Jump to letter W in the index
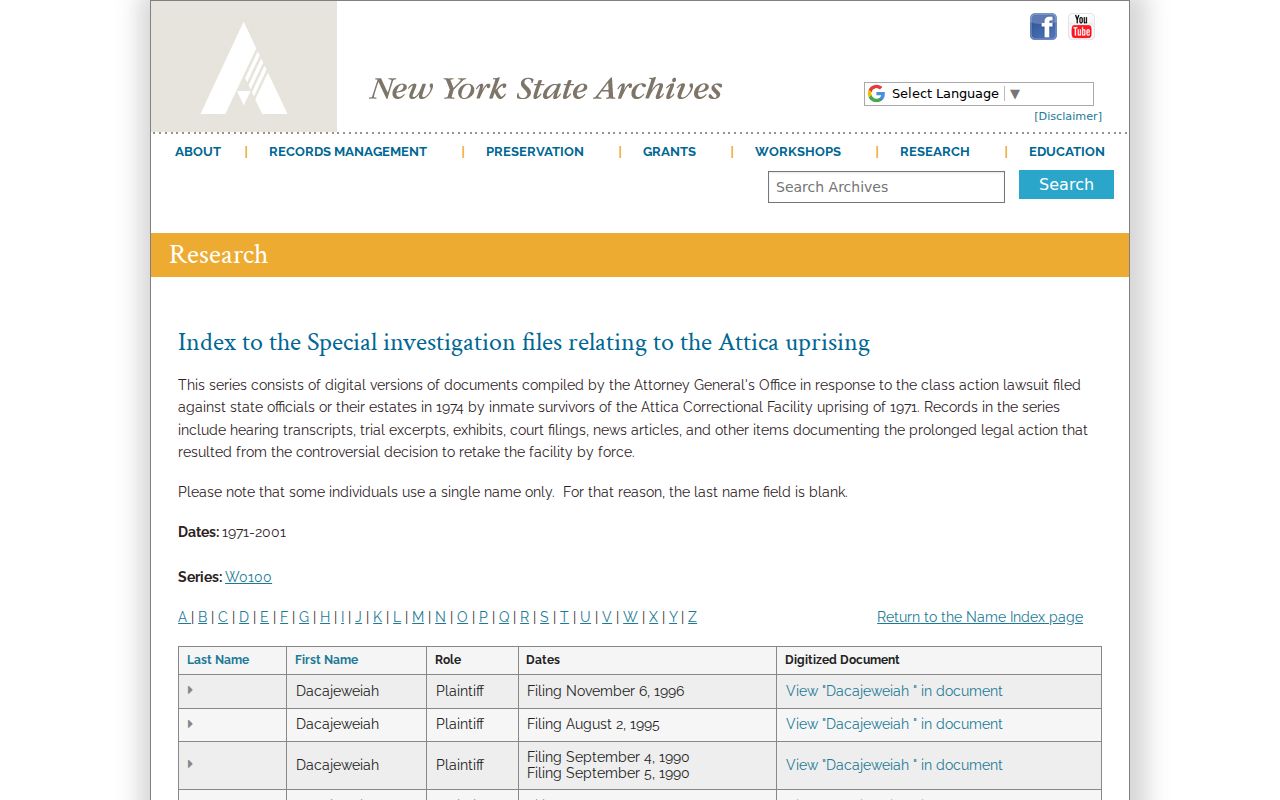 click(x=630, y=617)
